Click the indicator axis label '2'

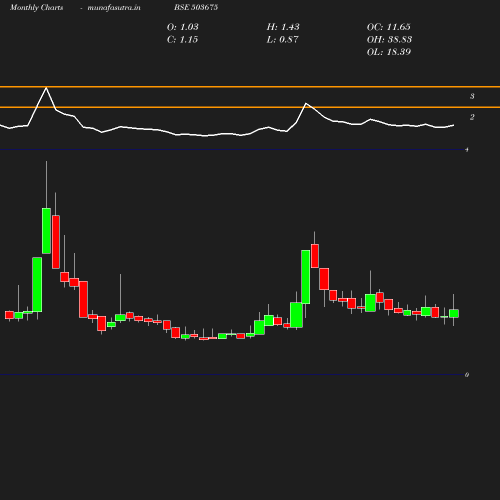pos(472,117)
